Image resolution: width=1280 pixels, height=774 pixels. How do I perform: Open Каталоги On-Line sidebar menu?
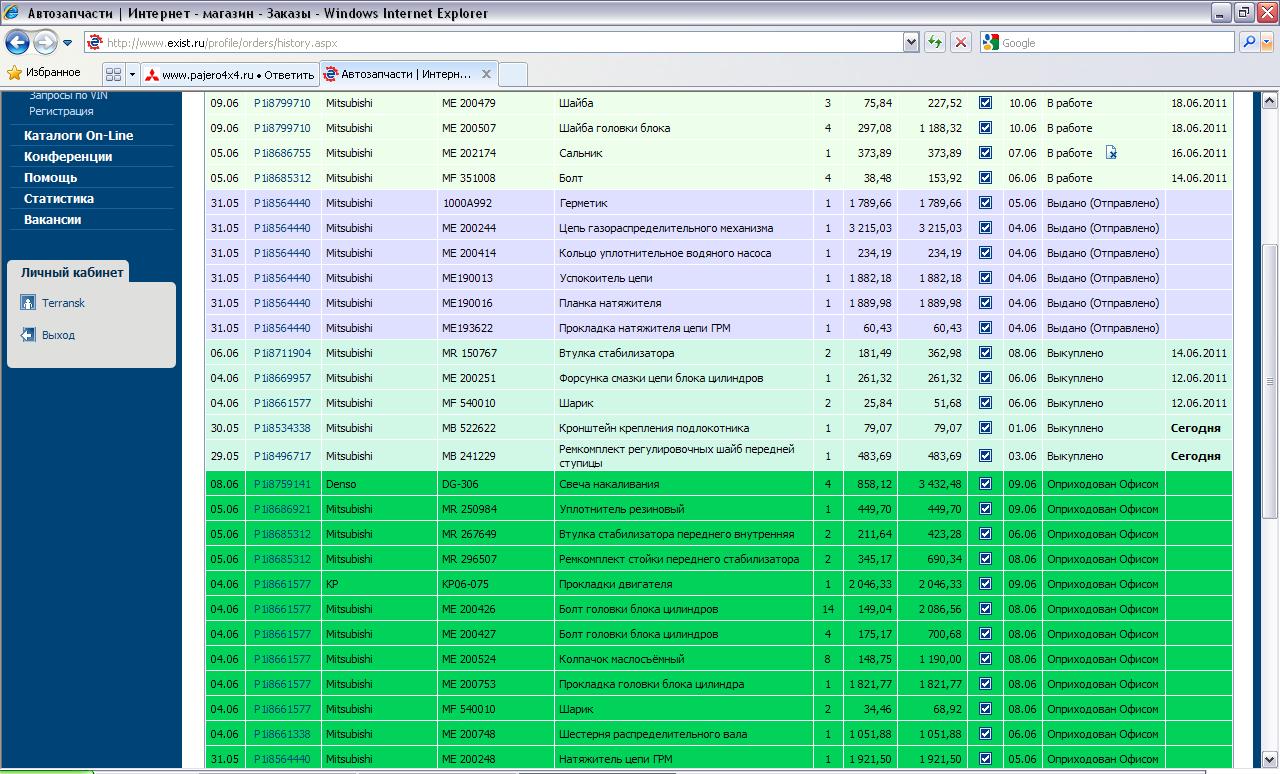tap(78, 135)
